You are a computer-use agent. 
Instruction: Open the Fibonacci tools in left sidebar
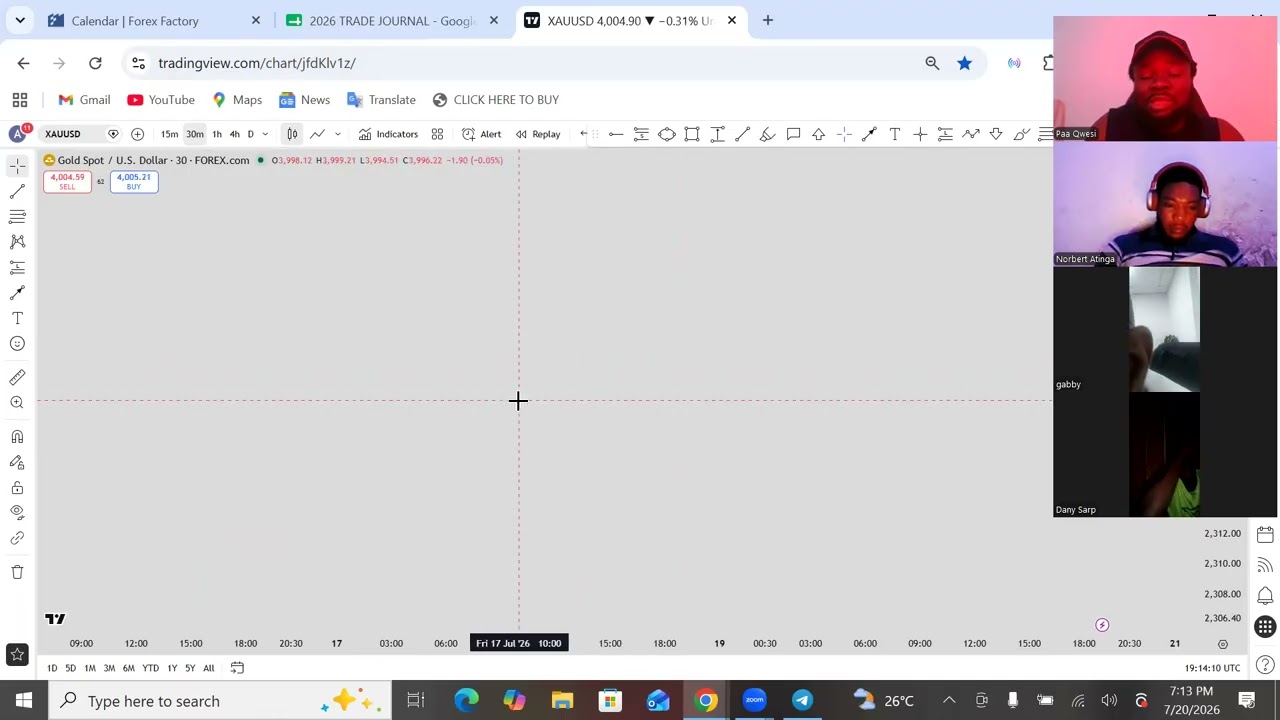17,216
